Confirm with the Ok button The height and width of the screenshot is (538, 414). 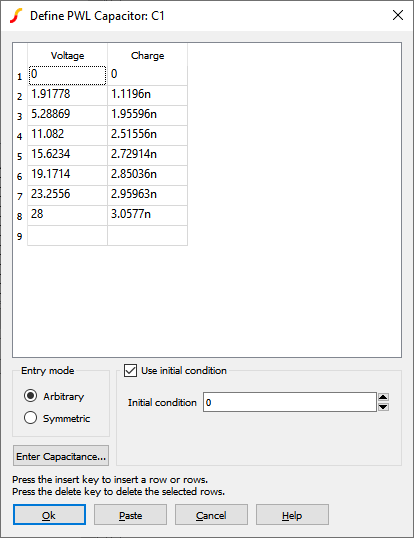click(49, 515)
